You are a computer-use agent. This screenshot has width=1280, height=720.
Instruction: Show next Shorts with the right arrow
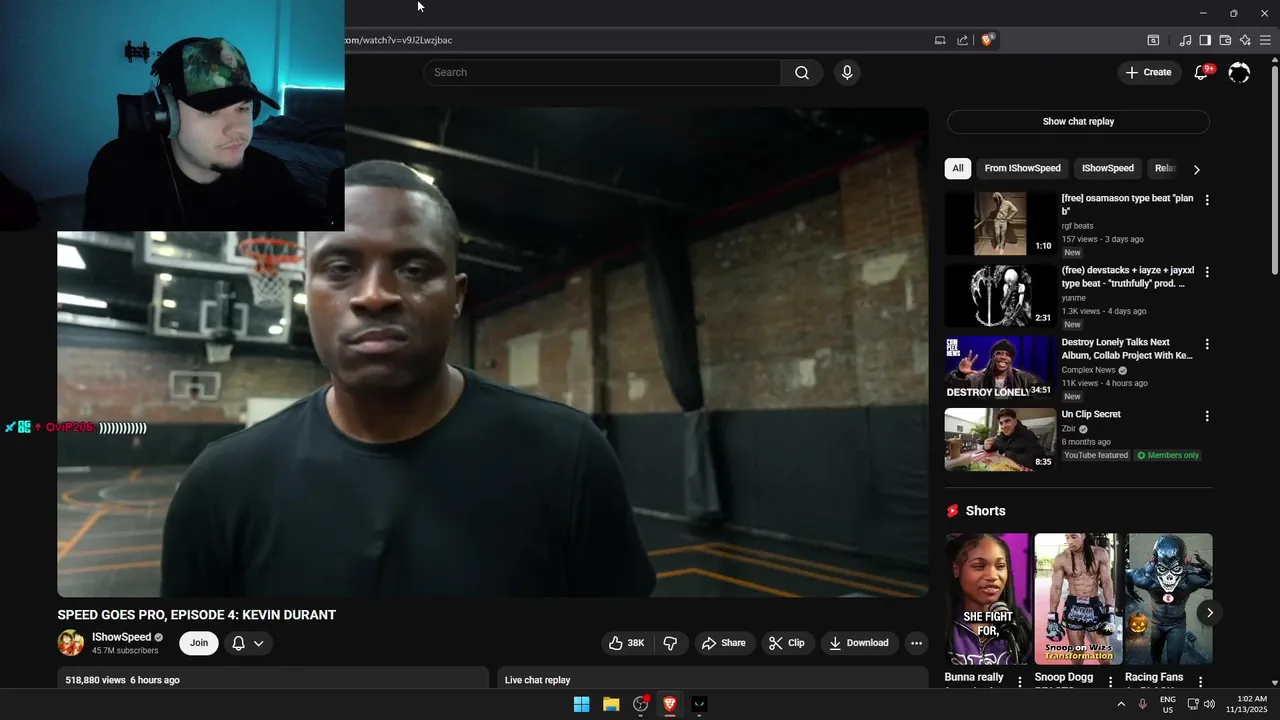1209,613
